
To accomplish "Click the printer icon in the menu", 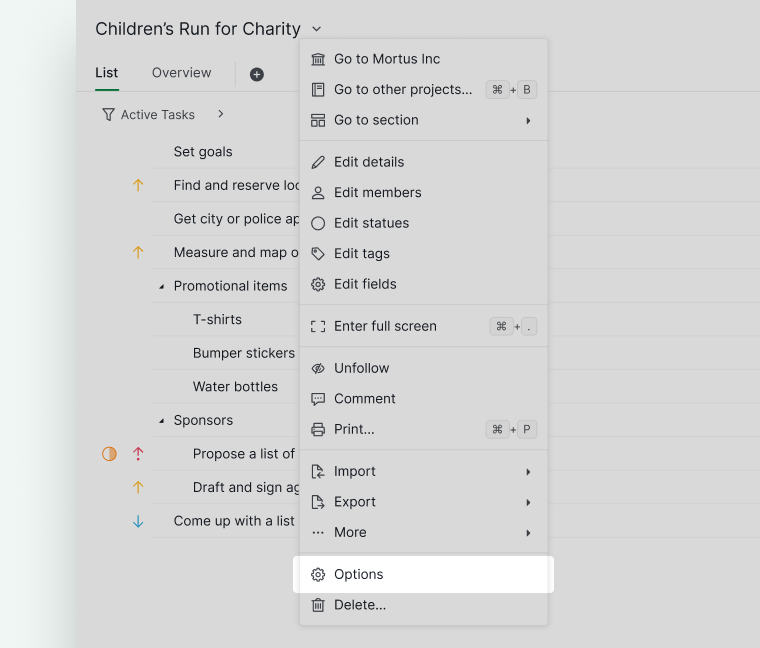I will point(318,429).
